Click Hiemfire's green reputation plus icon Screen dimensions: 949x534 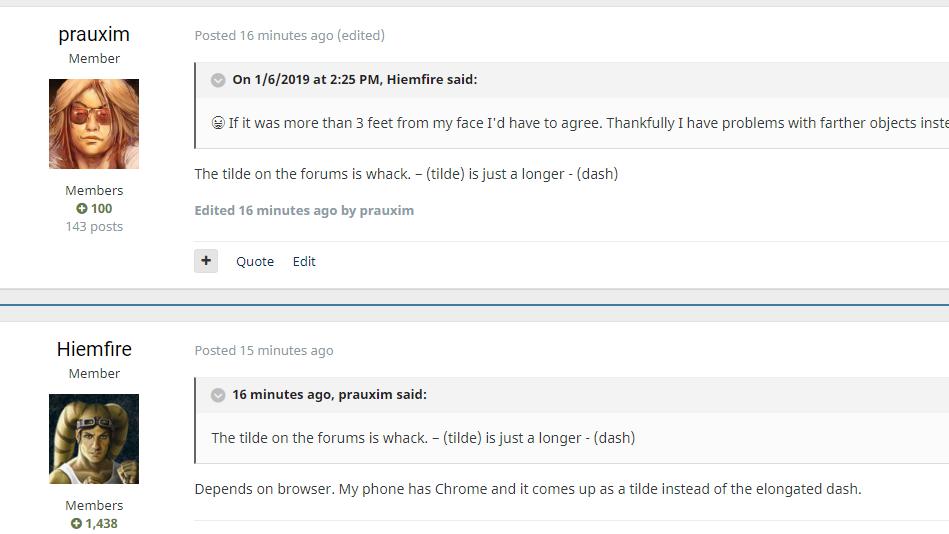76,524
